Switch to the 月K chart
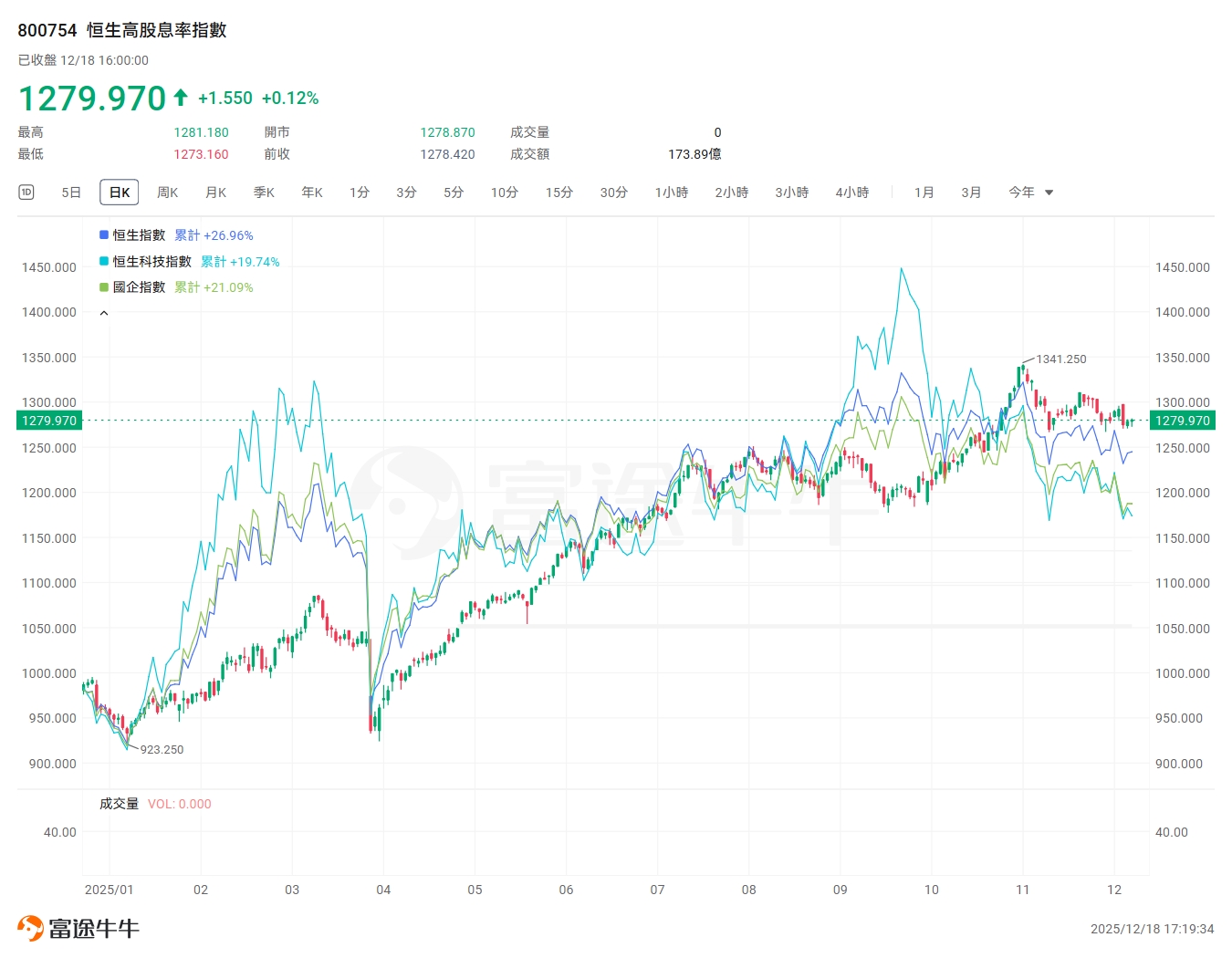This screenshot has height=958, width=1232. coord(216,193)
